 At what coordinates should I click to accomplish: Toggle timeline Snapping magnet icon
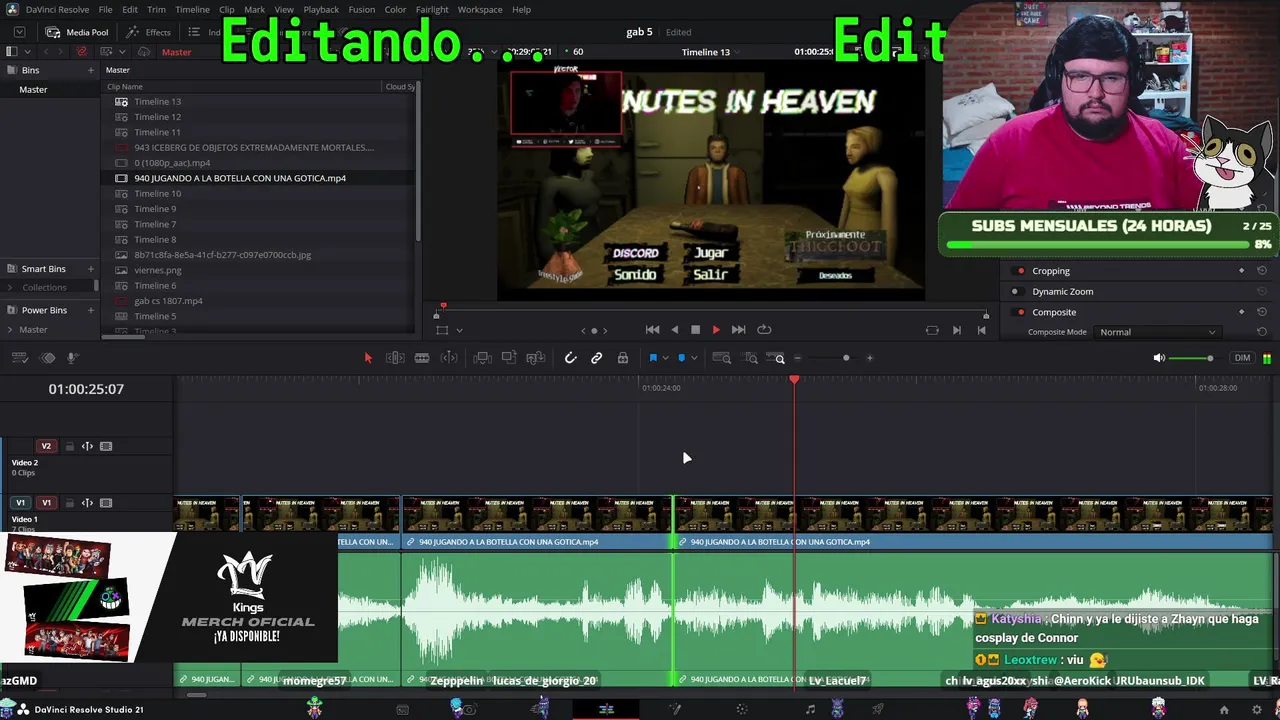(570, 358)
